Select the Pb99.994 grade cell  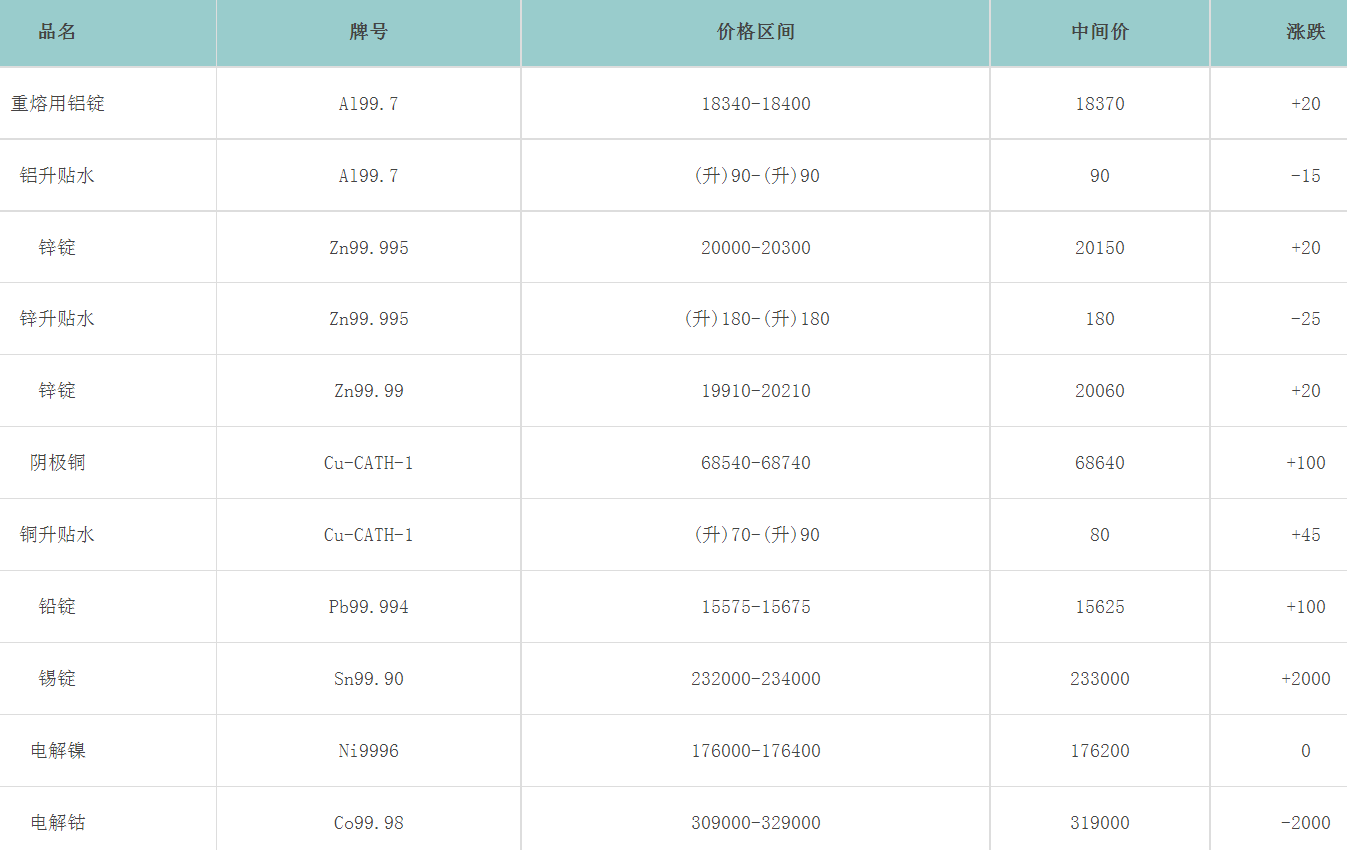(368, 607)
